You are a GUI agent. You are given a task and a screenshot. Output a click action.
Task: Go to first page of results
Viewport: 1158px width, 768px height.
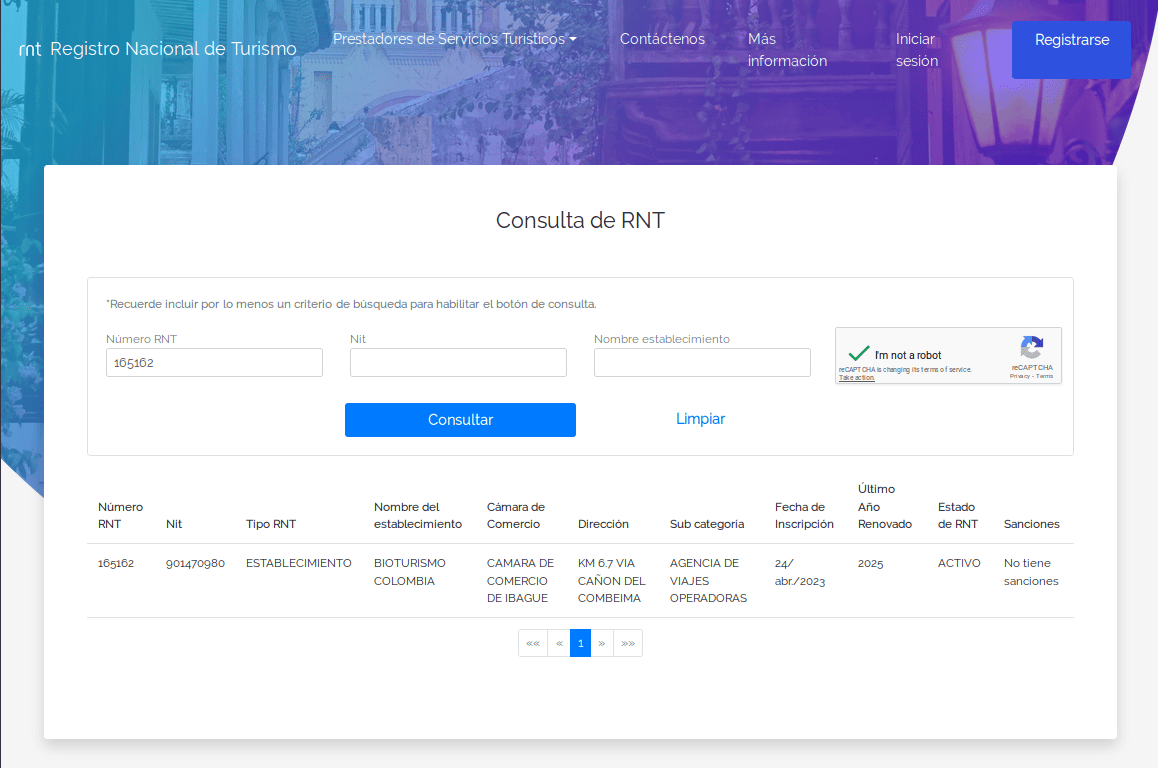(533, 643)
